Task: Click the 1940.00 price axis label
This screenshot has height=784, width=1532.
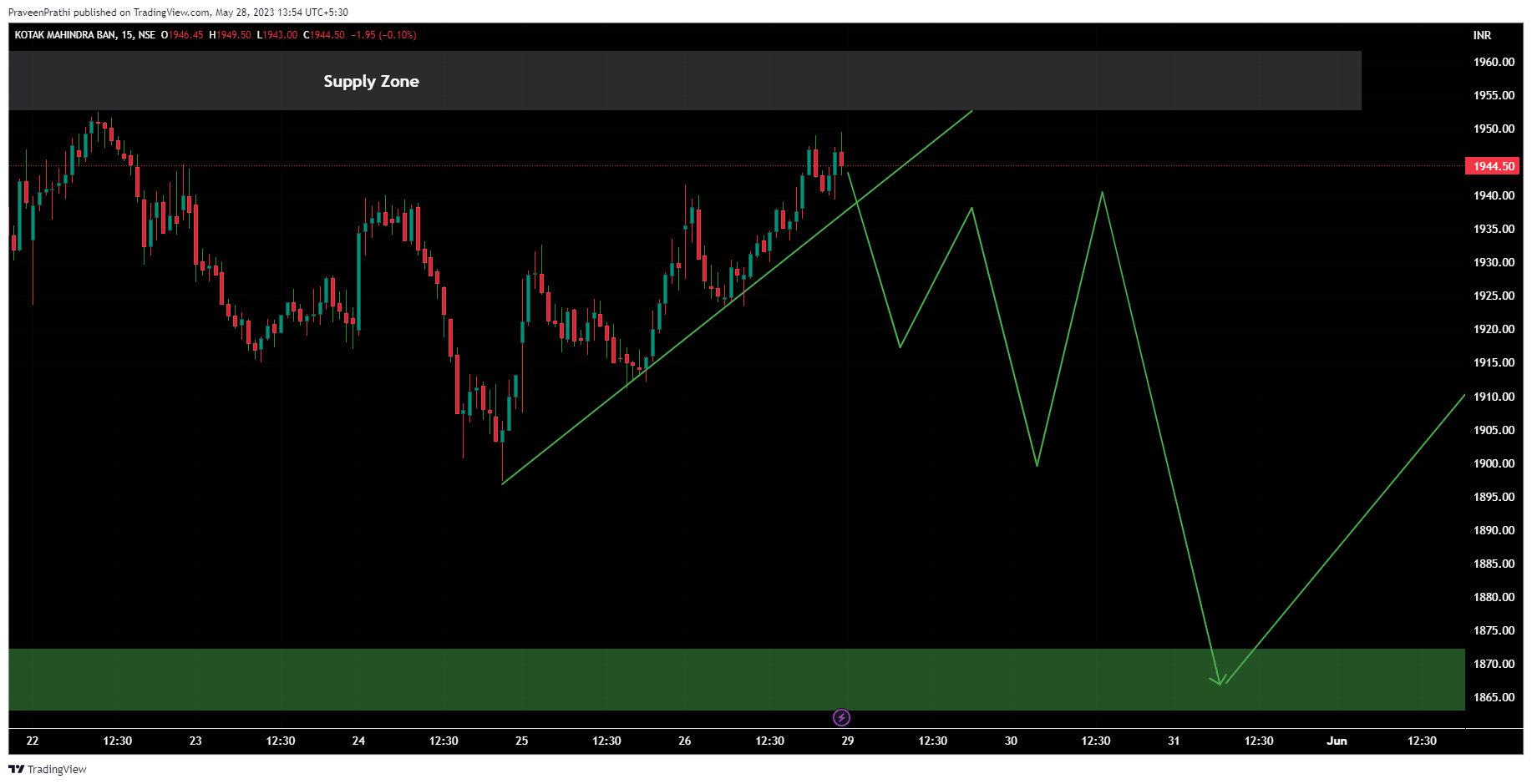Action: tap(1494, 195)
